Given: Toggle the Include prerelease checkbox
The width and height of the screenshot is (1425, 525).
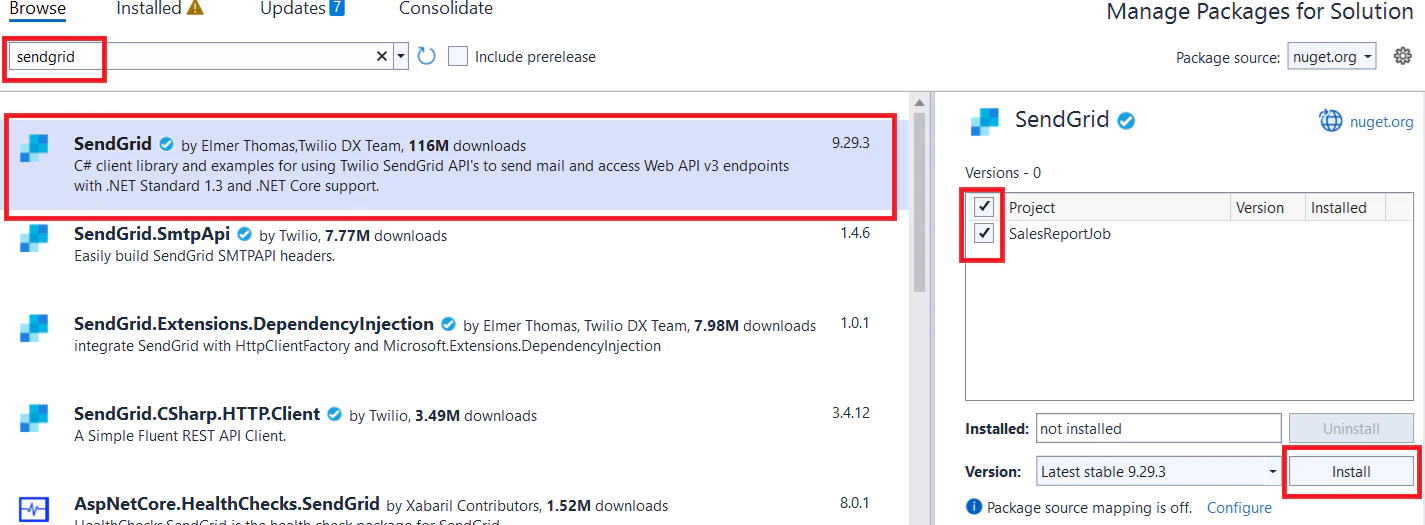Looking at the screenshot, I should (458, 56).
